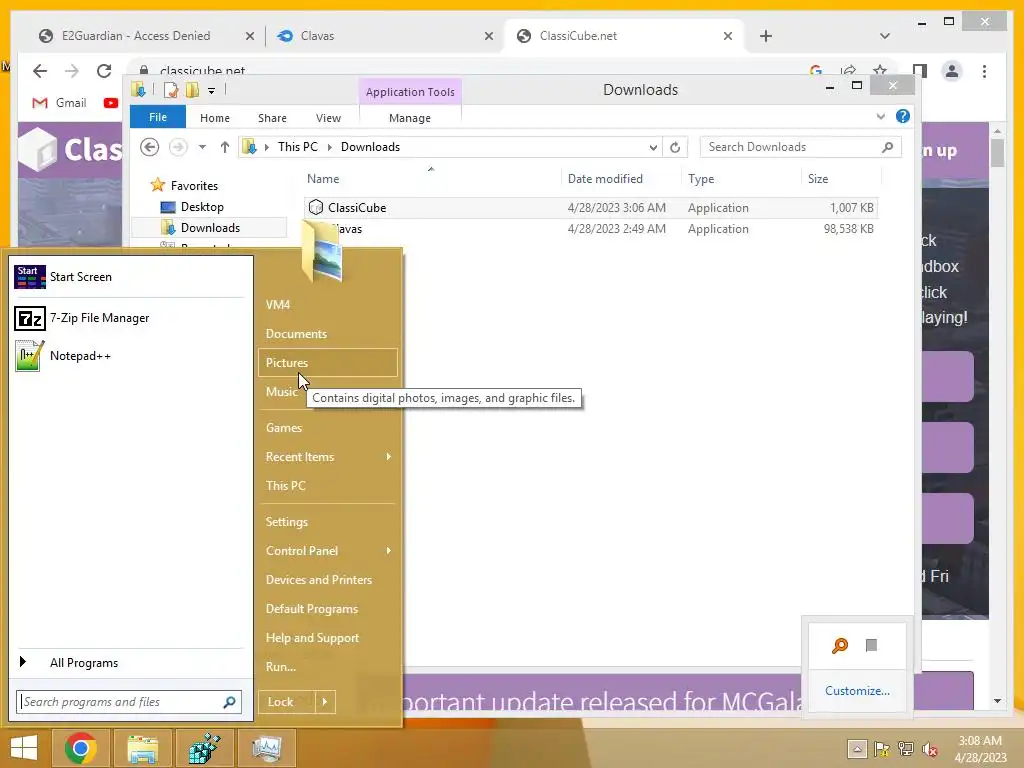Image resolution: width=1024 pixels, height=768 pixels.
Task: Open the Manage ribbon tab
Action: [410, 118]
